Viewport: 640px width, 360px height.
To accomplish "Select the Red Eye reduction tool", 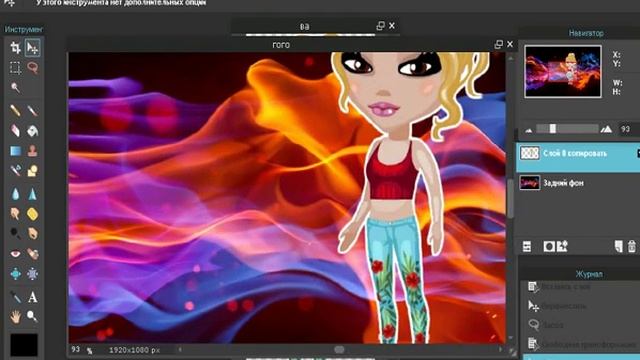I will [x=15, y=254].
